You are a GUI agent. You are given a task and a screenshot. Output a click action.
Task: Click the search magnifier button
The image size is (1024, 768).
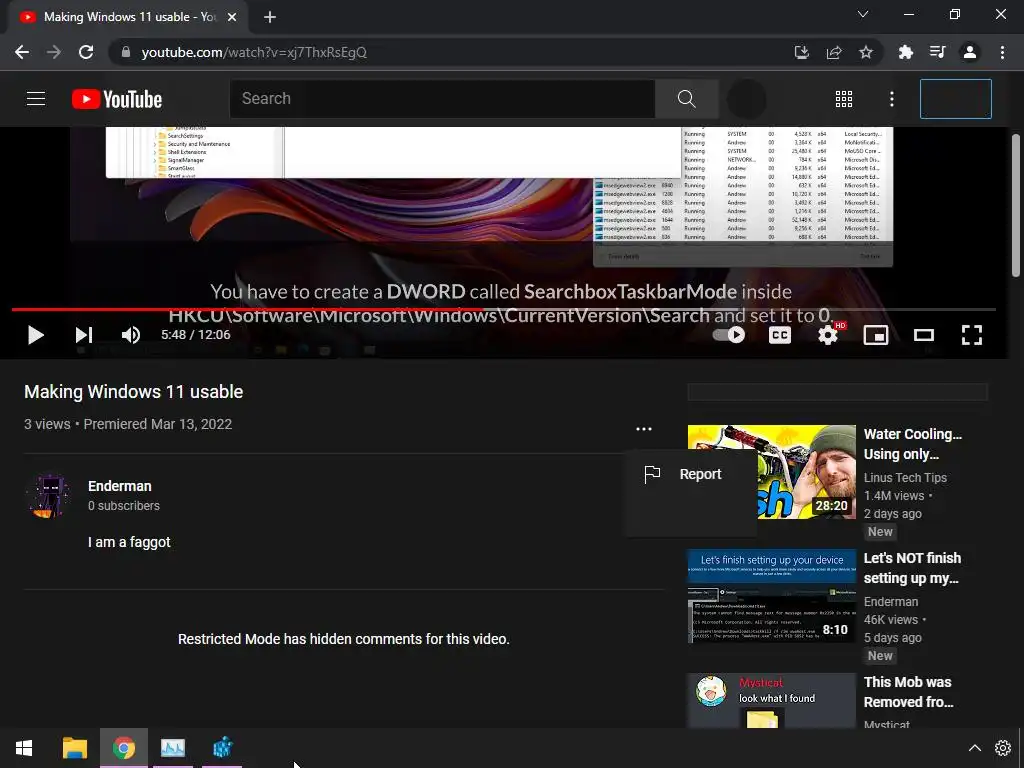686,99
